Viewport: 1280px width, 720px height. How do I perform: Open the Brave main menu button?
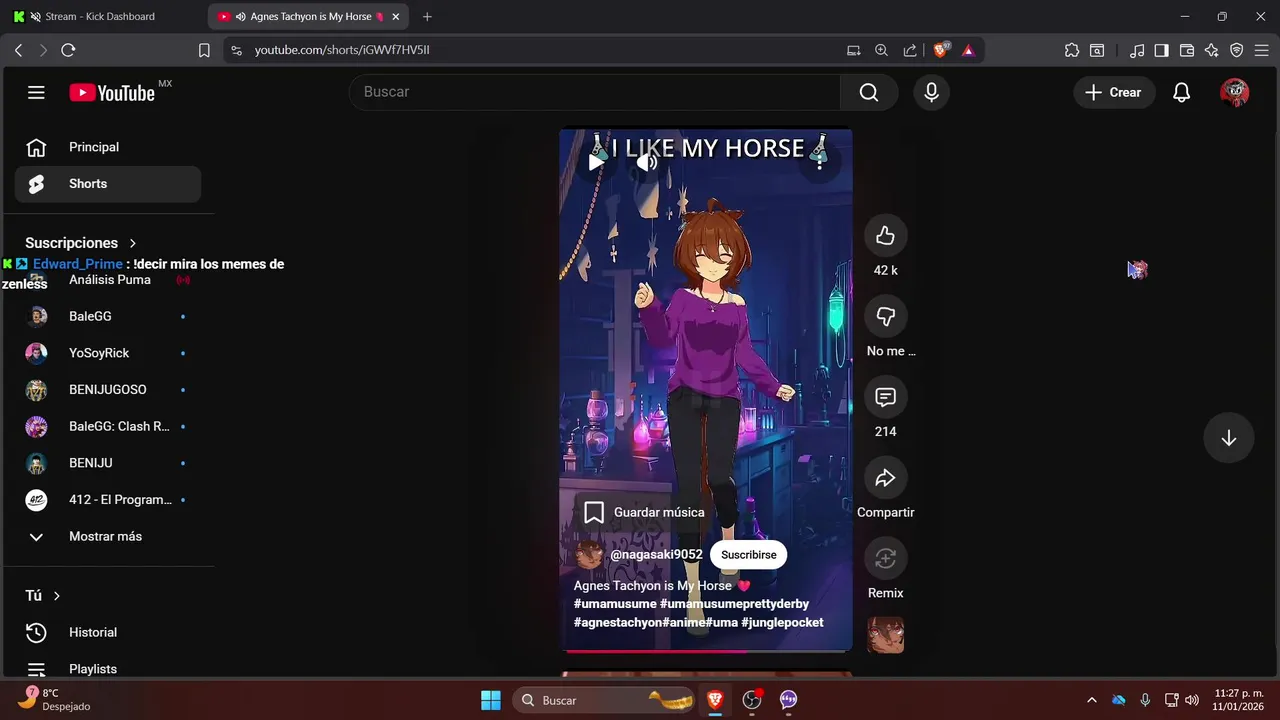(x=1262, y=50)
